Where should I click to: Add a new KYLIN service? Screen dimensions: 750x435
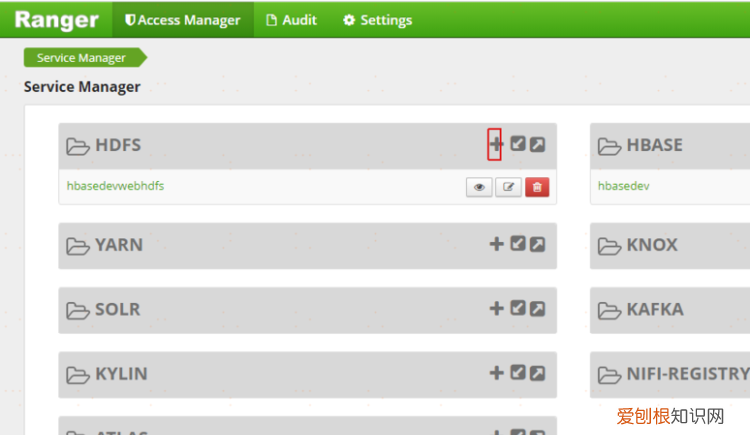496,373
